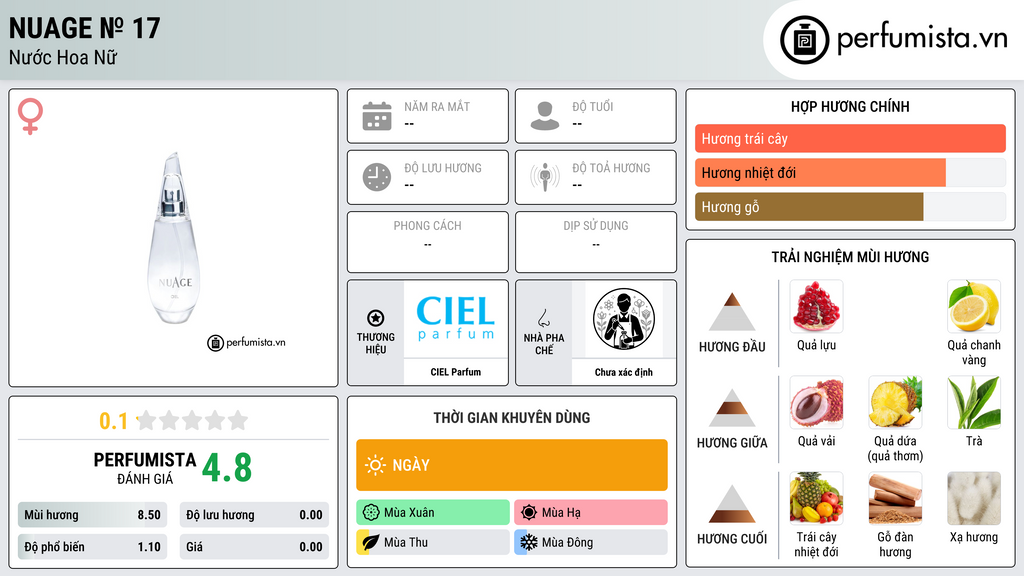Image resolution: width=1024 pixels, height=576 pixels.
Task: Open the Quả lựu pomegranate note image
Action: (816, 306)
